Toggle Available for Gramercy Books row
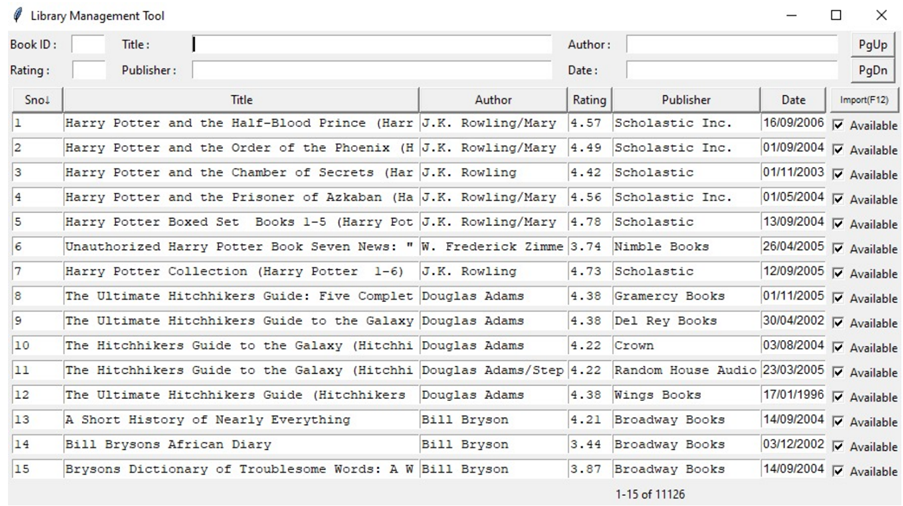903x506 pixels. 838,299
